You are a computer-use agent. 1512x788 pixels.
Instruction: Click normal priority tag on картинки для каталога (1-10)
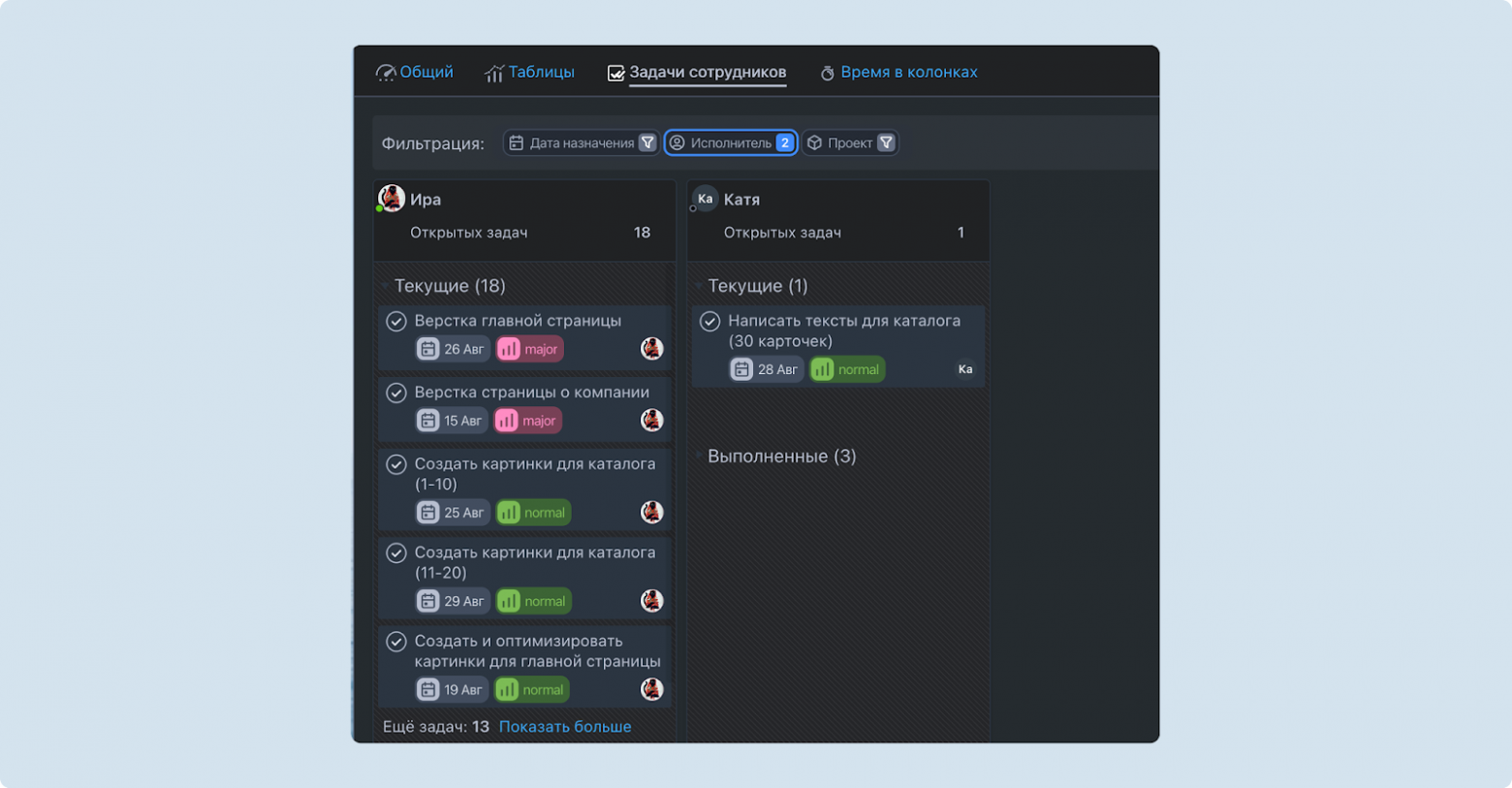pyautogui.click(x=533, y=513)
